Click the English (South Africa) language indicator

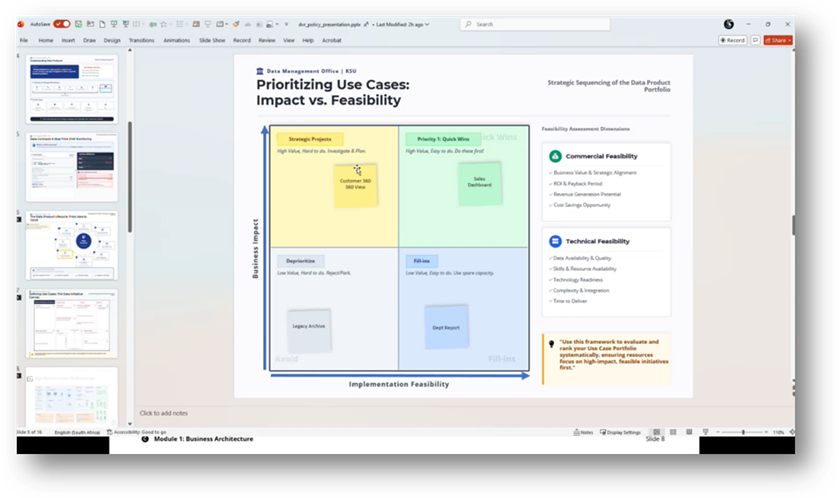tap(77, 432)
